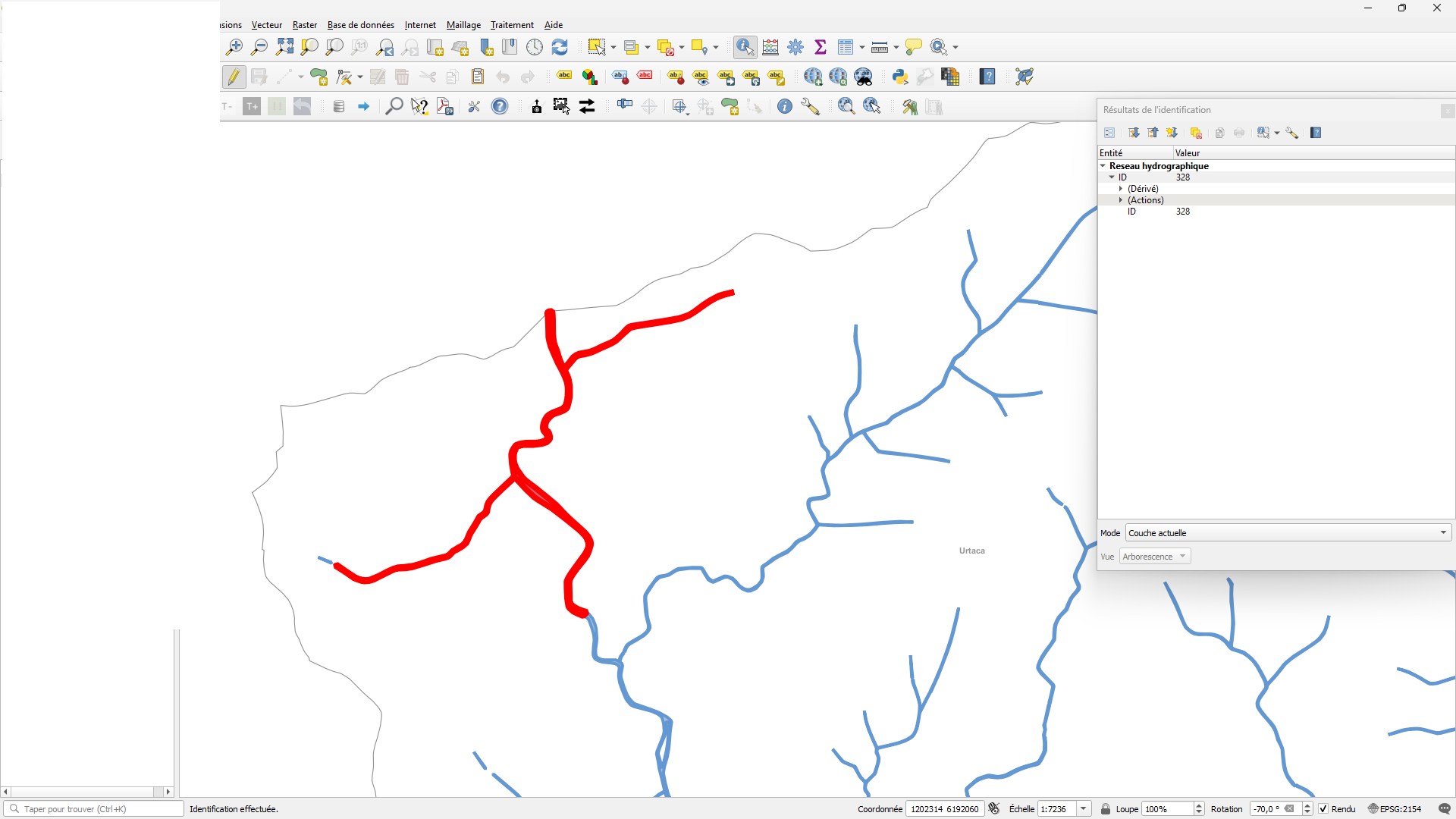Image resolution: width=1456 pixels, height=819 pixels.
Task: Collapse the Reseau hydrographique result
Action: [x=1103, y=166]
